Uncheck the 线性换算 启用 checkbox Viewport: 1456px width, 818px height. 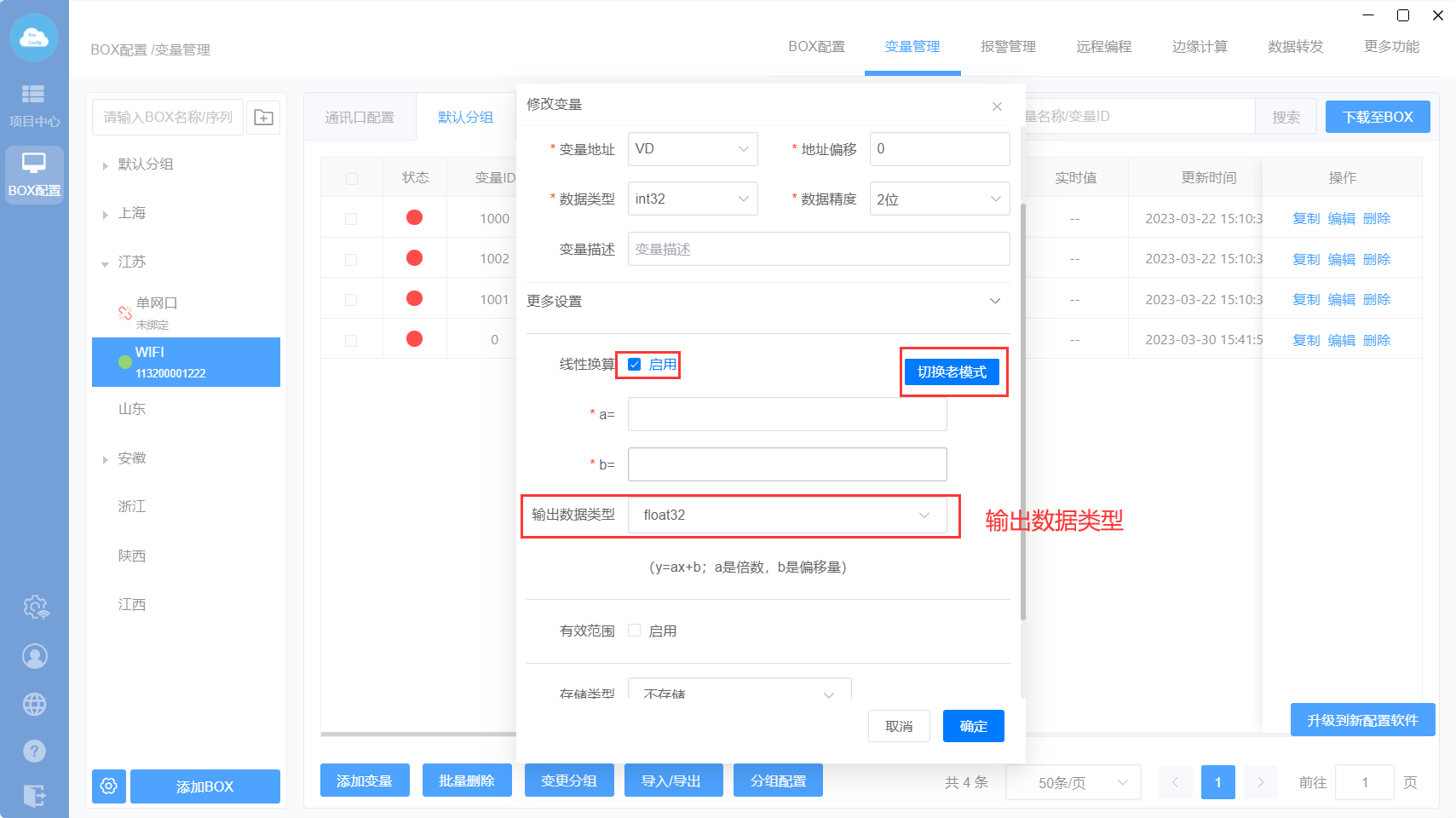[635, 365]
